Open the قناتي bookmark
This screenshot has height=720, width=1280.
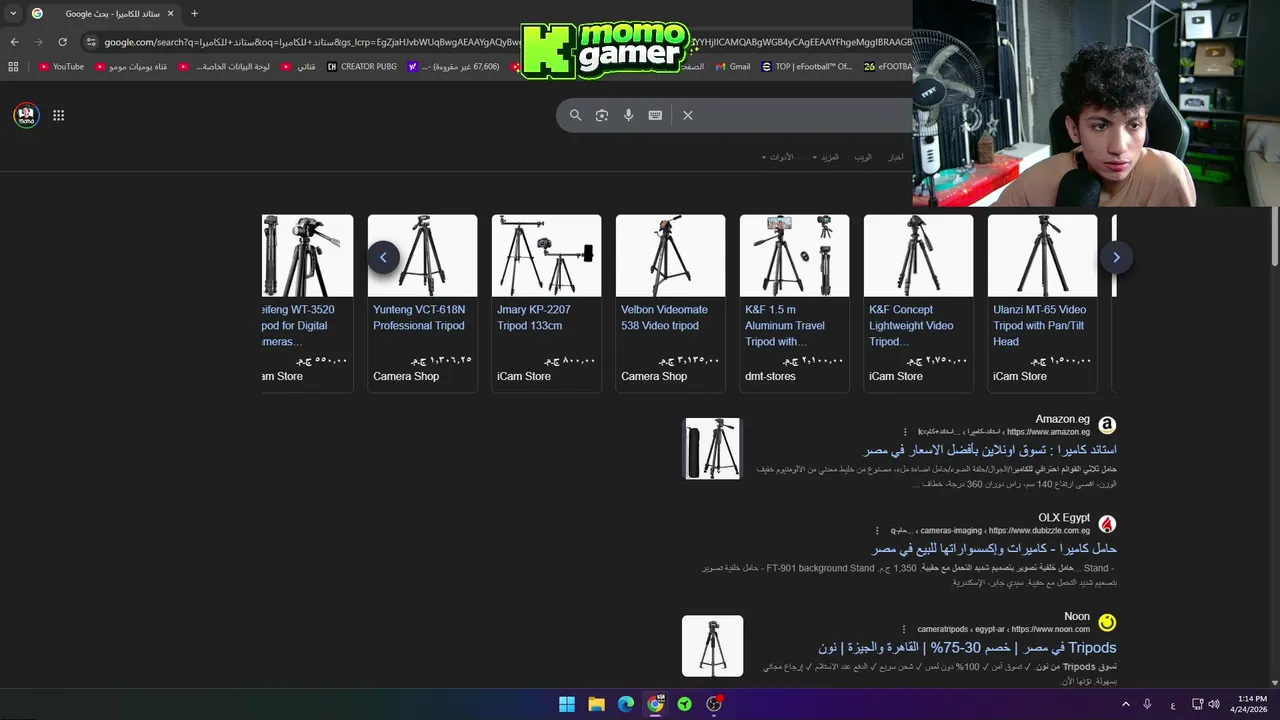pos(299,67)
